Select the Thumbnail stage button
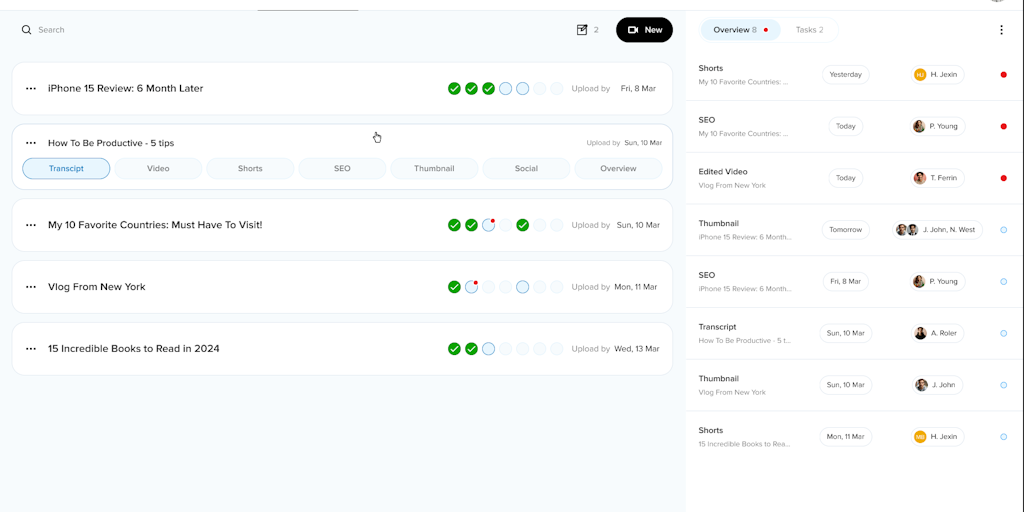1024x512 pixels. click(434, 169)
